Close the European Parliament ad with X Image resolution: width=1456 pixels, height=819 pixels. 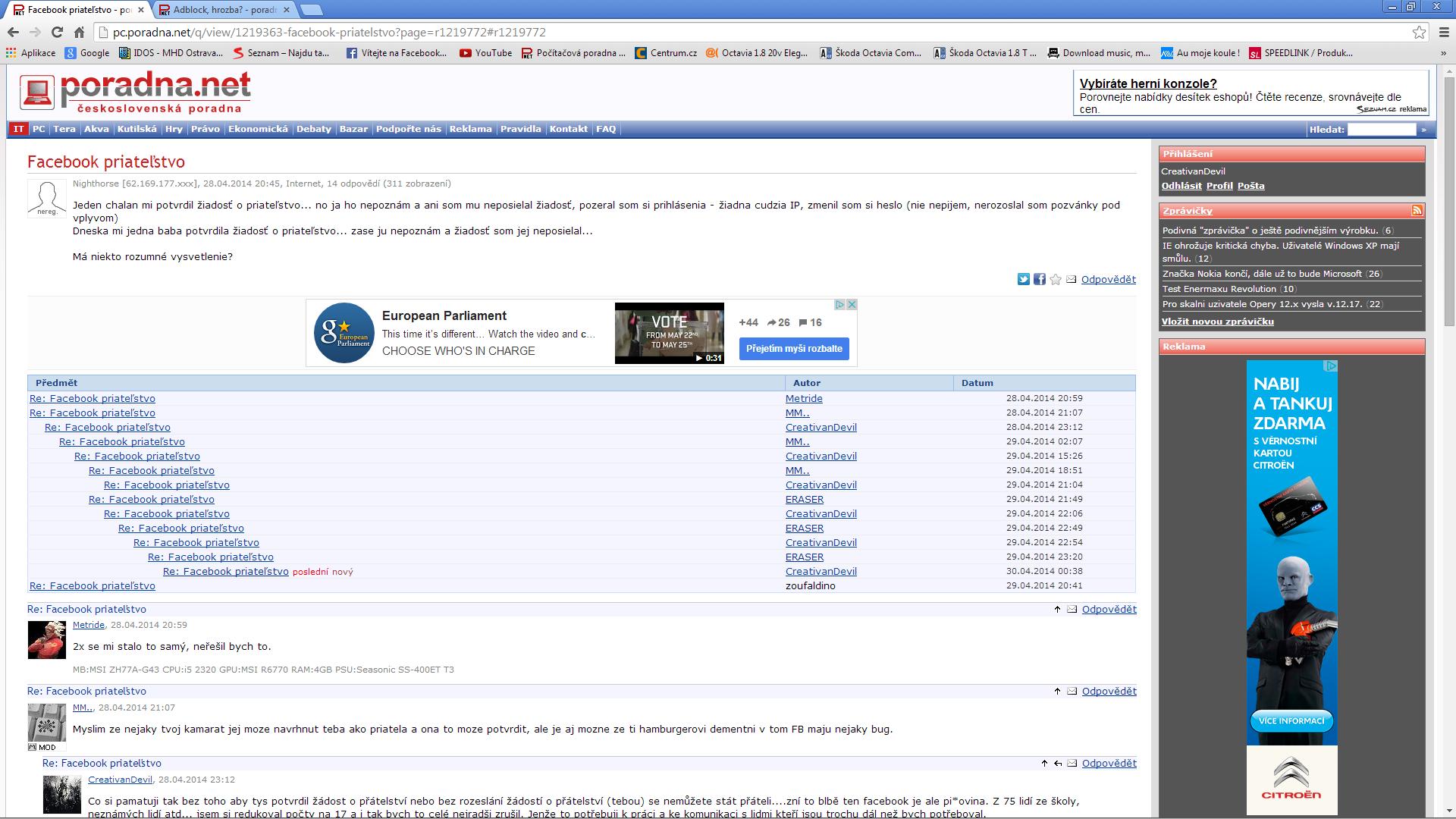852,304
